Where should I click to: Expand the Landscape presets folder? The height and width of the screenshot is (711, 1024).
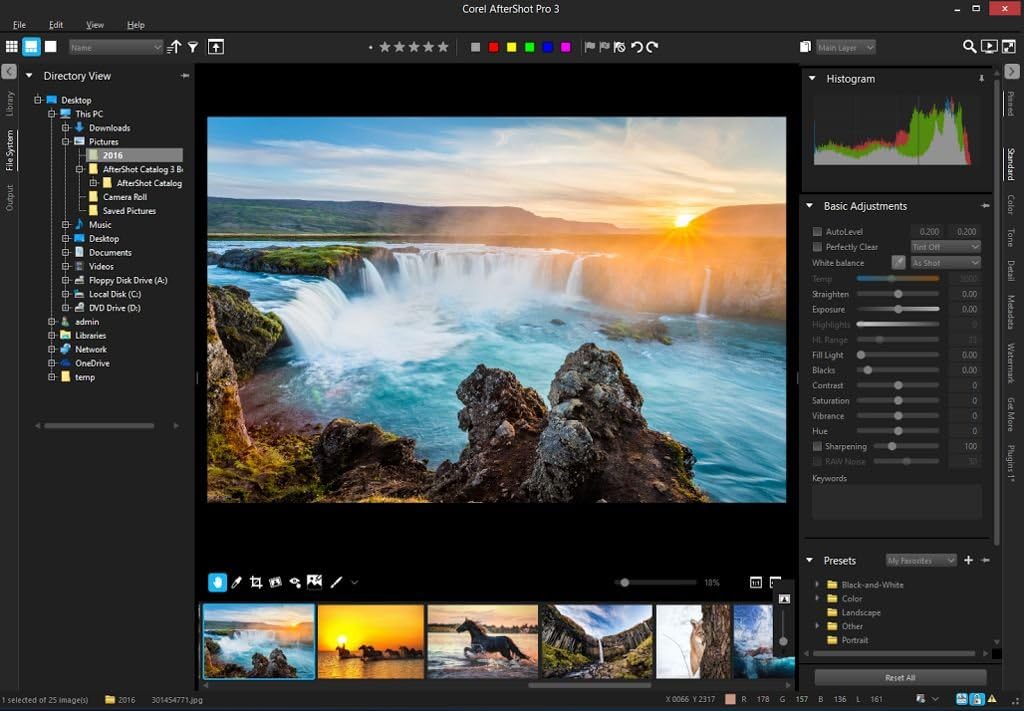(x=860, y=612)
